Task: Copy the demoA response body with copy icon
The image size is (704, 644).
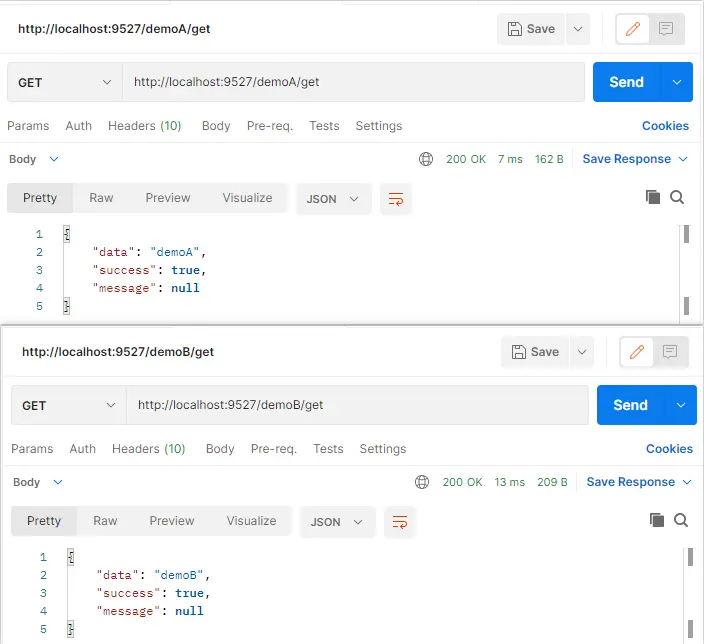Action: [x=653, y=197]
